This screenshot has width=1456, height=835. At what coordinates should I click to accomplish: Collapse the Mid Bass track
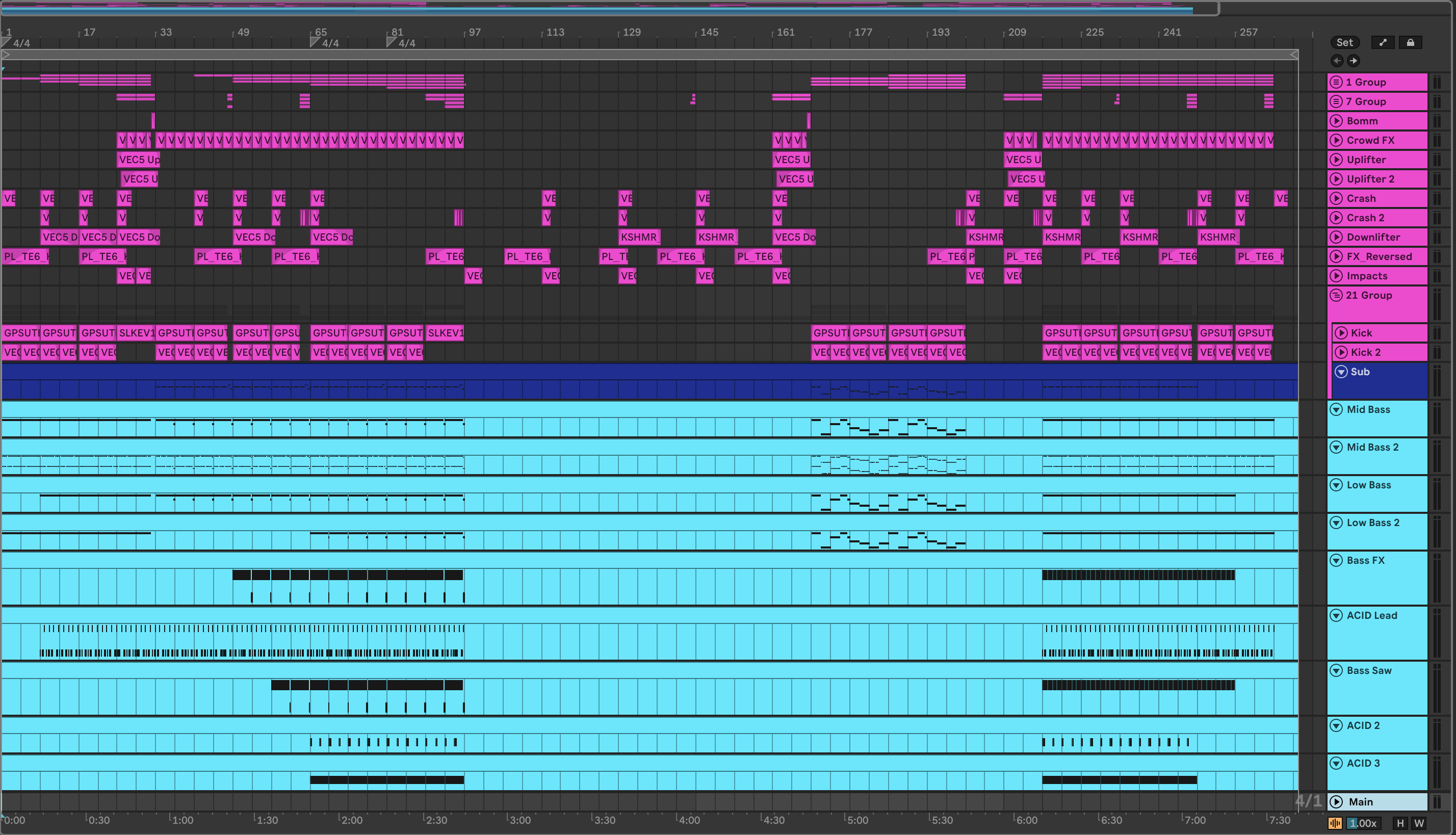click(1336, 409)
